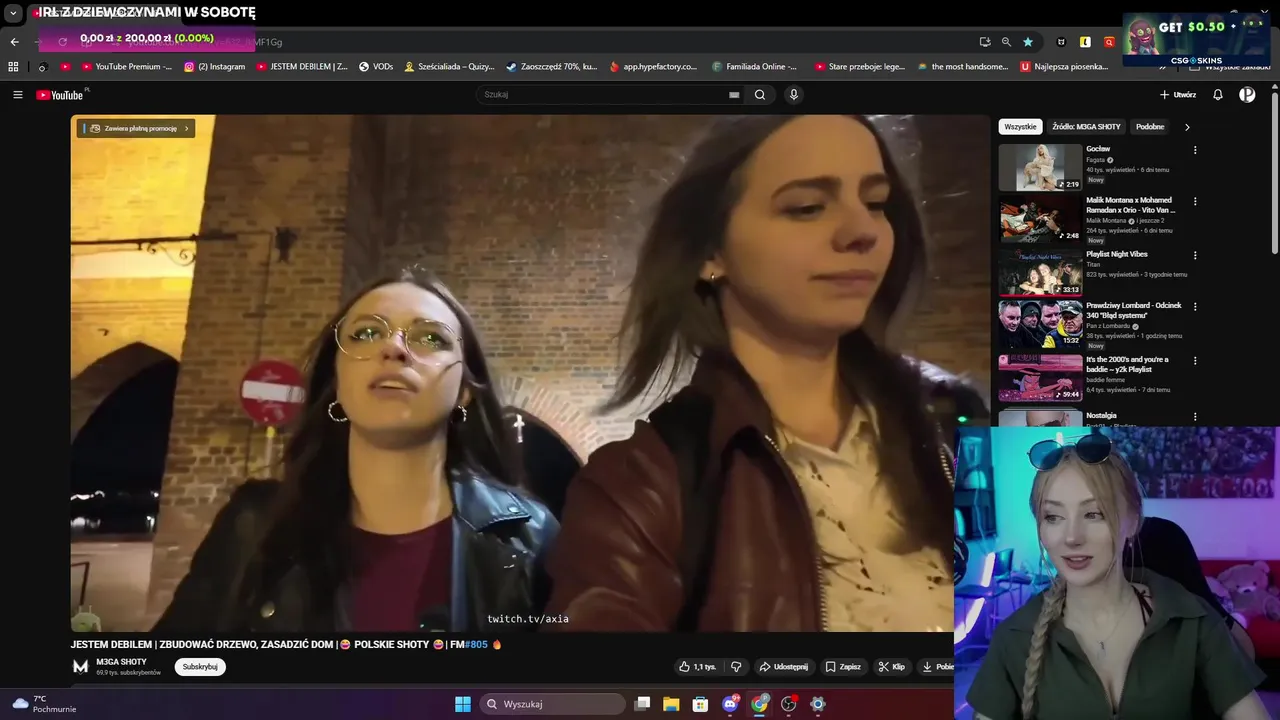The width and height of the screenshot is (1280, 720).
Task: Open YouTube notifications bell
Action: [x=1218, y=95]
